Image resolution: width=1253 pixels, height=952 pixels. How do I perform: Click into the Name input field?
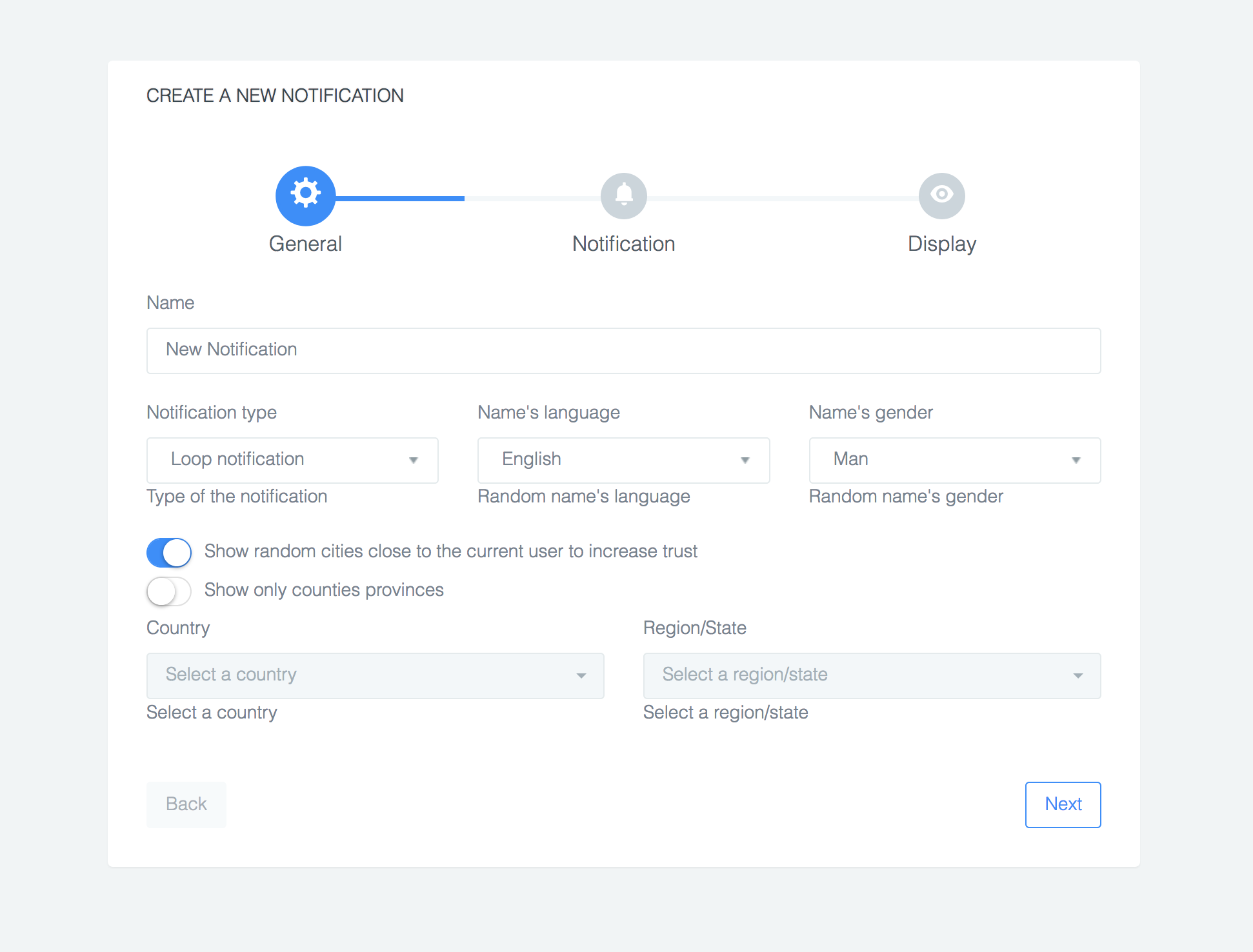[x=623, y=350]
